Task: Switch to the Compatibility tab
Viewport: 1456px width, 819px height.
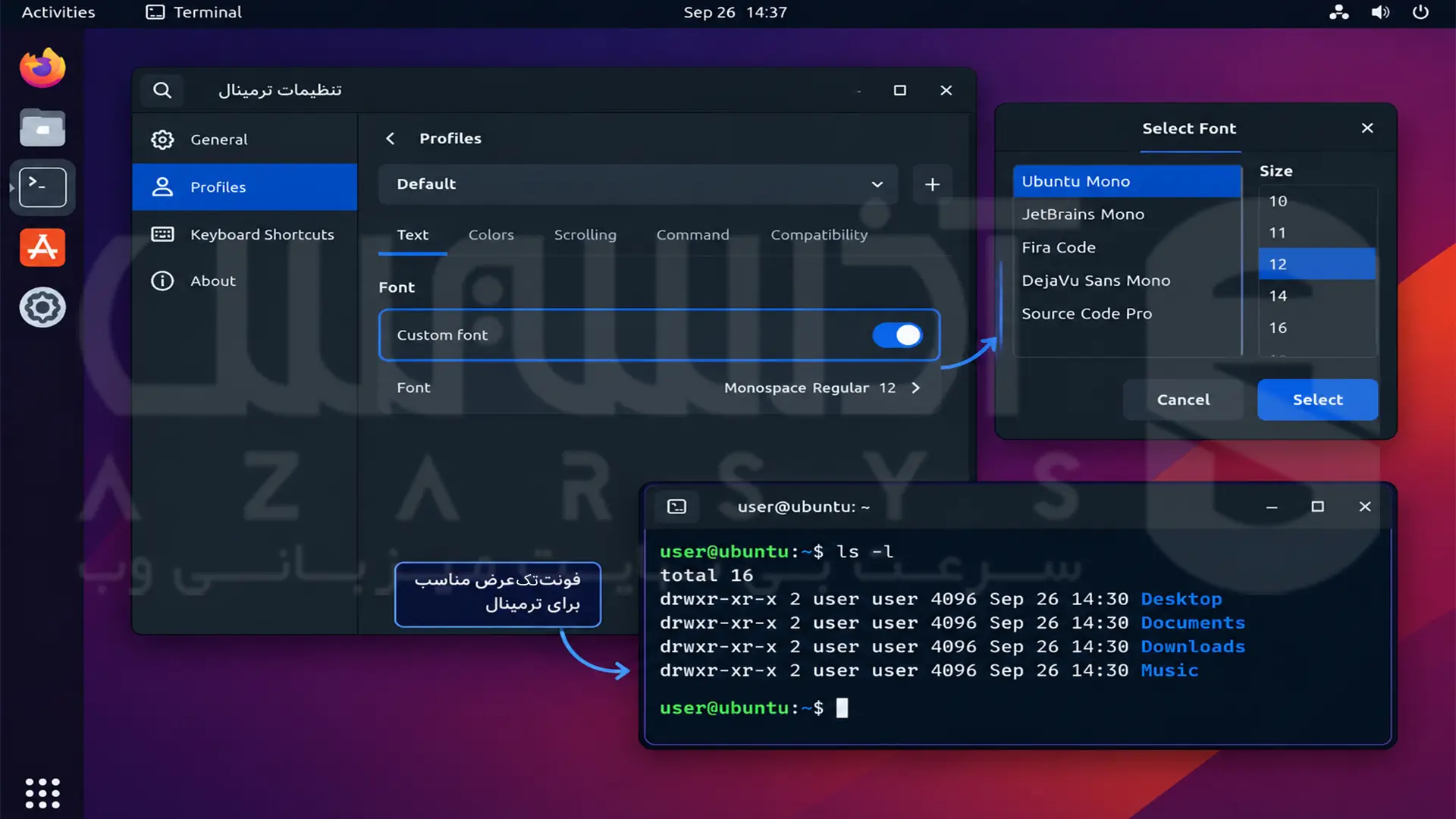Action: [x=819, y=235]
